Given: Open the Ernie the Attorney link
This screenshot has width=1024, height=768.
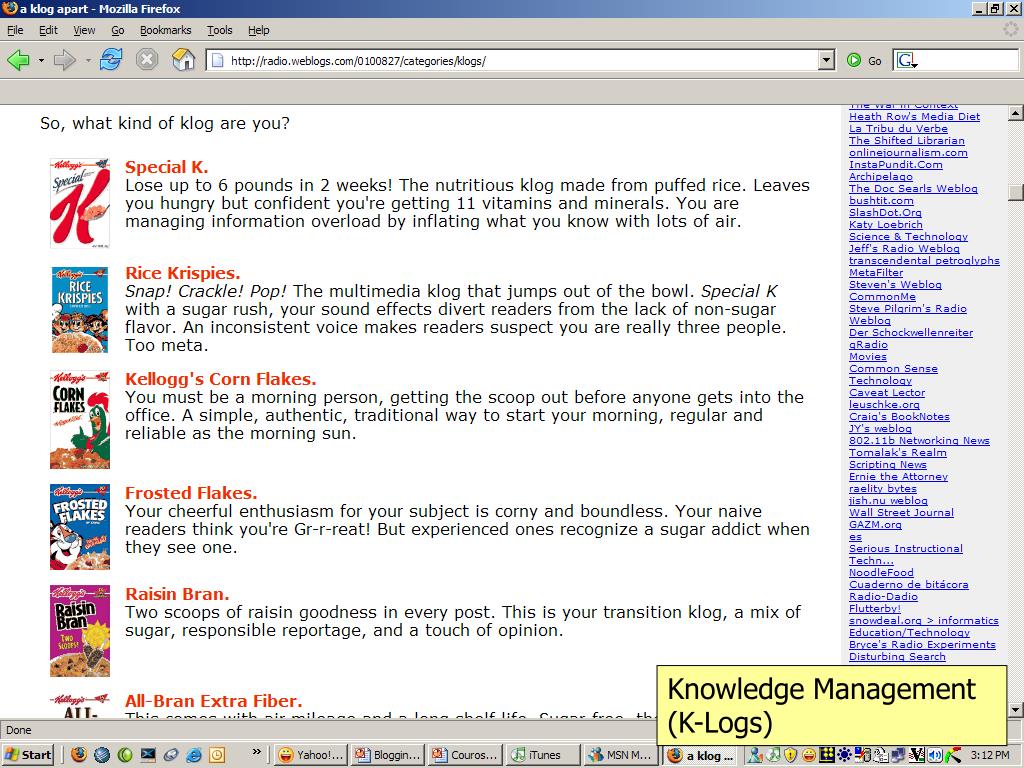Looking at the screenshot, I should [898, 477].
